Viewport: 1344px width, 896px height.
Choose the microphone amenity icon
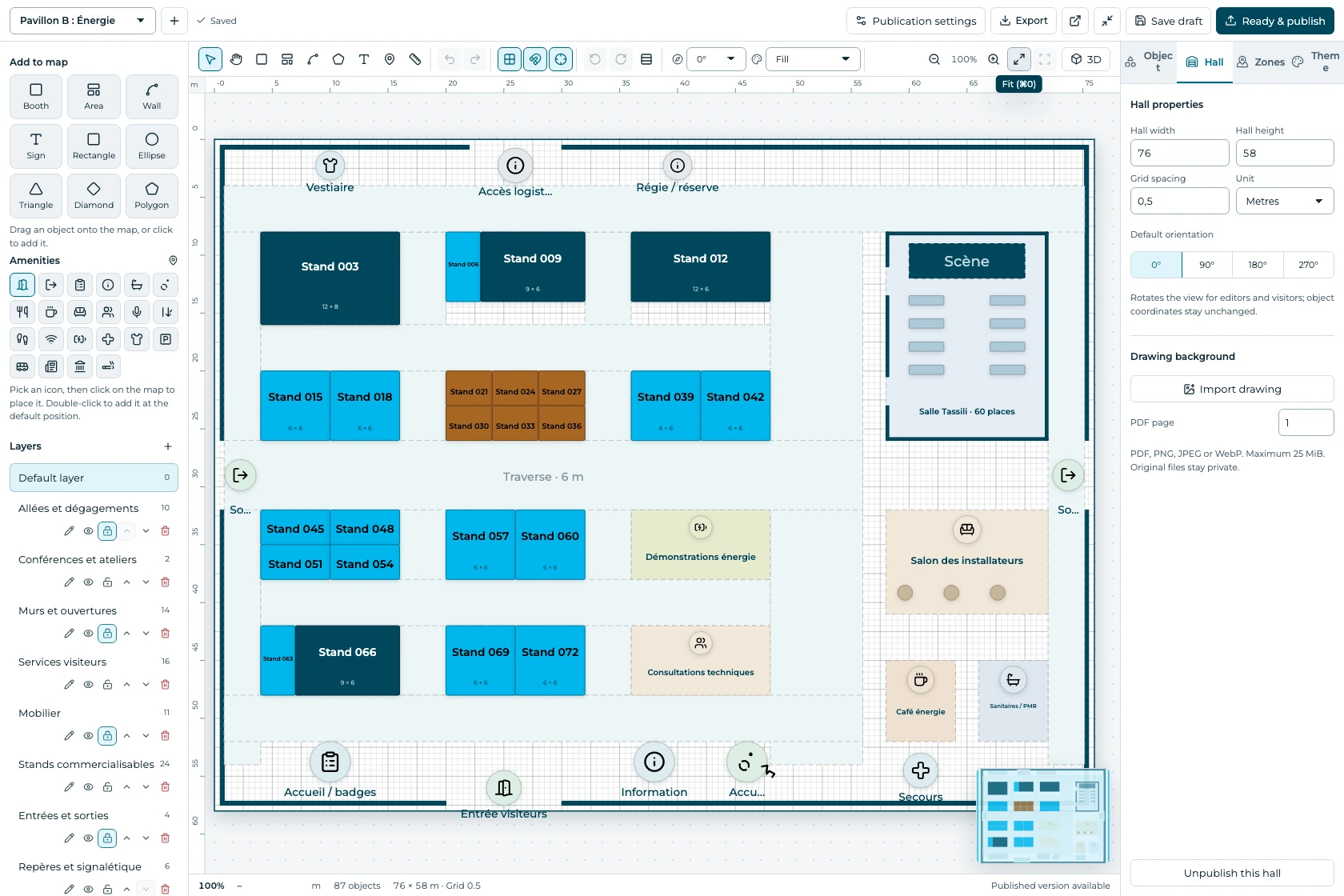[137, 312]
